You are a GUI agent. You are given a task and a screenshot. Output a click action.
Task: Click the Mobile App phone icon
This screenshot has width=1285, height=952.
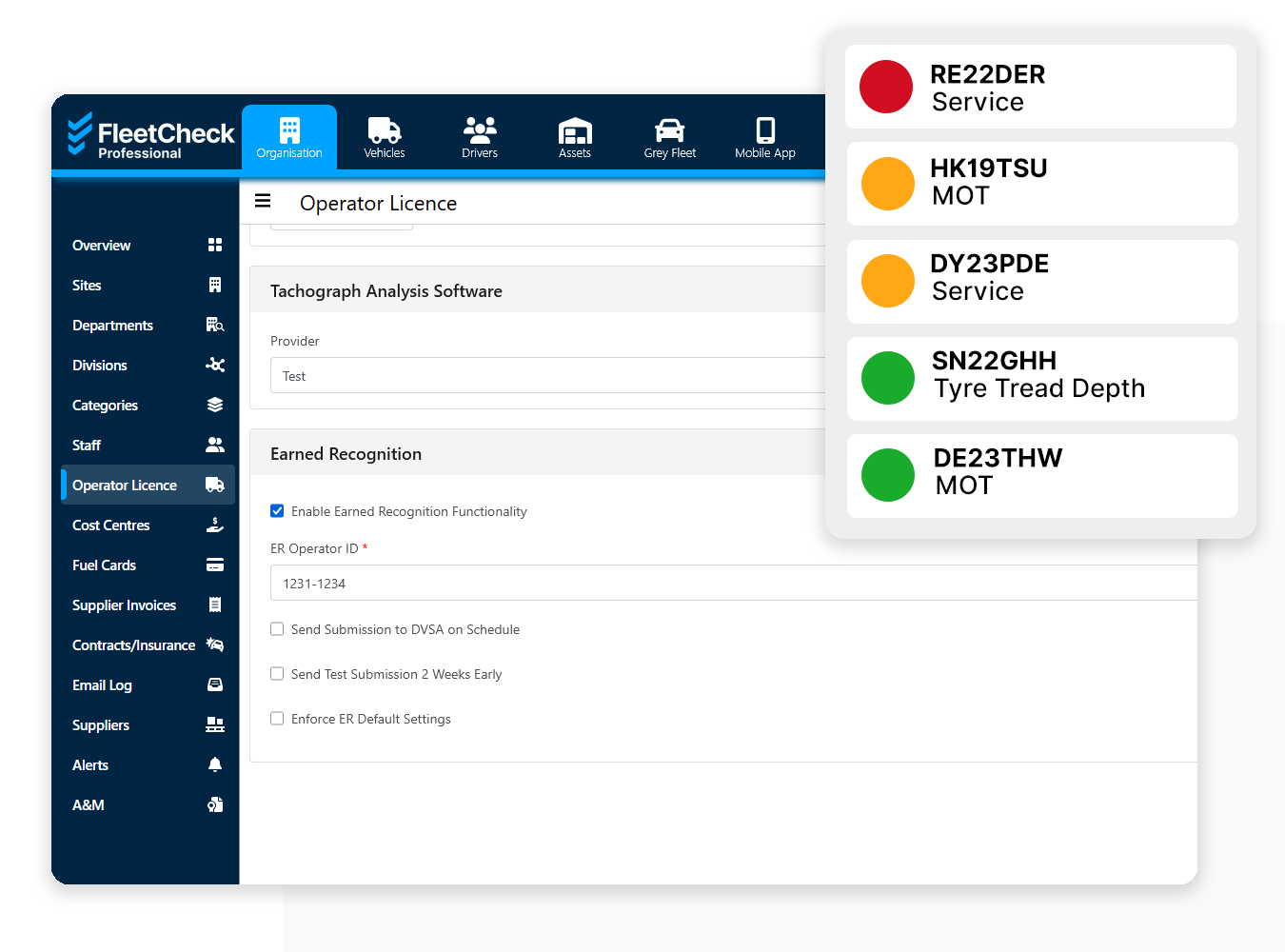click(x=765, y=130)
